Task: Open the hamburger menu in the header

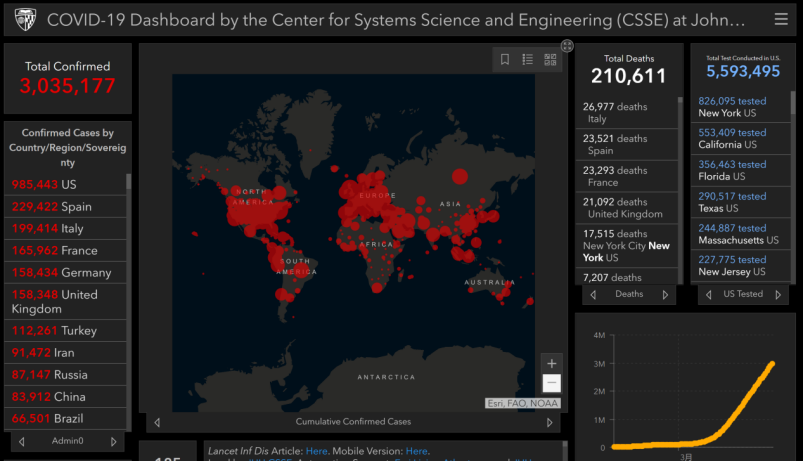Action: coord(781,19)
